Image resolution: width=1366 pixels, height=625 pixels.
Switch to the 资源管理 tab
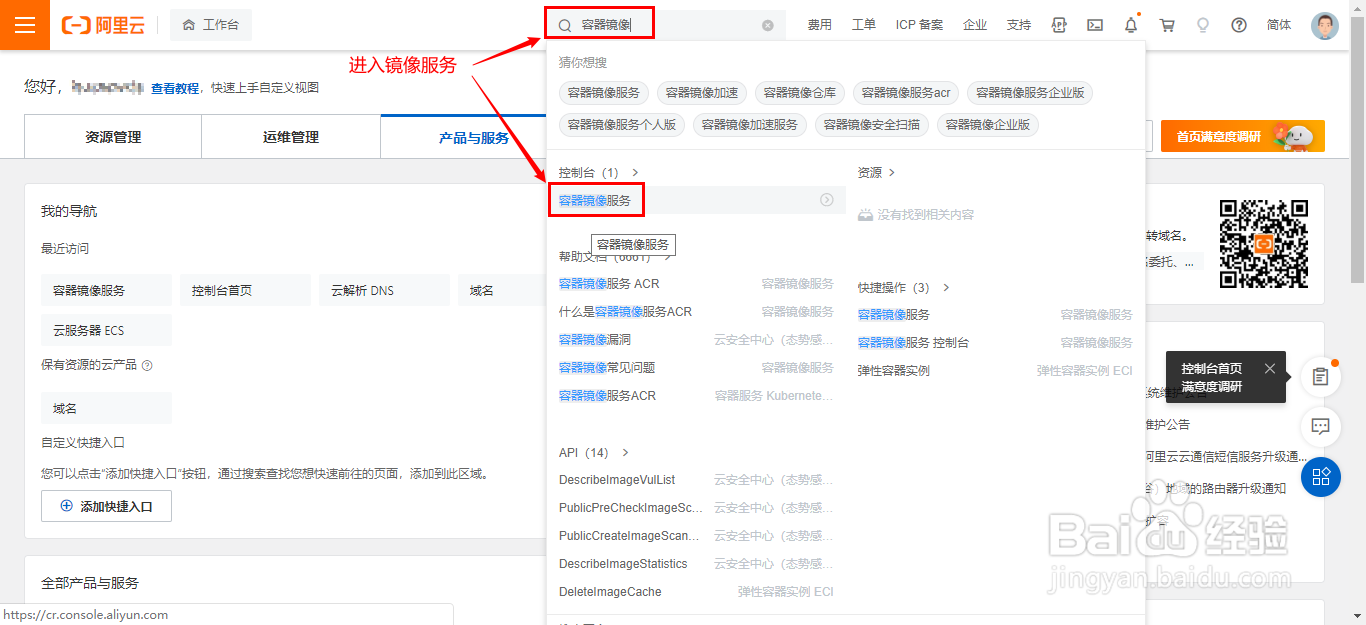click(113, 137)
